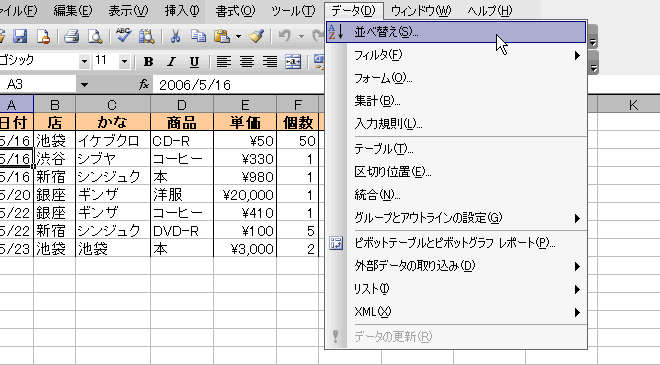Click the Print icon in toolbar
The image size is (660, 365).
click(x=72, y=36)
